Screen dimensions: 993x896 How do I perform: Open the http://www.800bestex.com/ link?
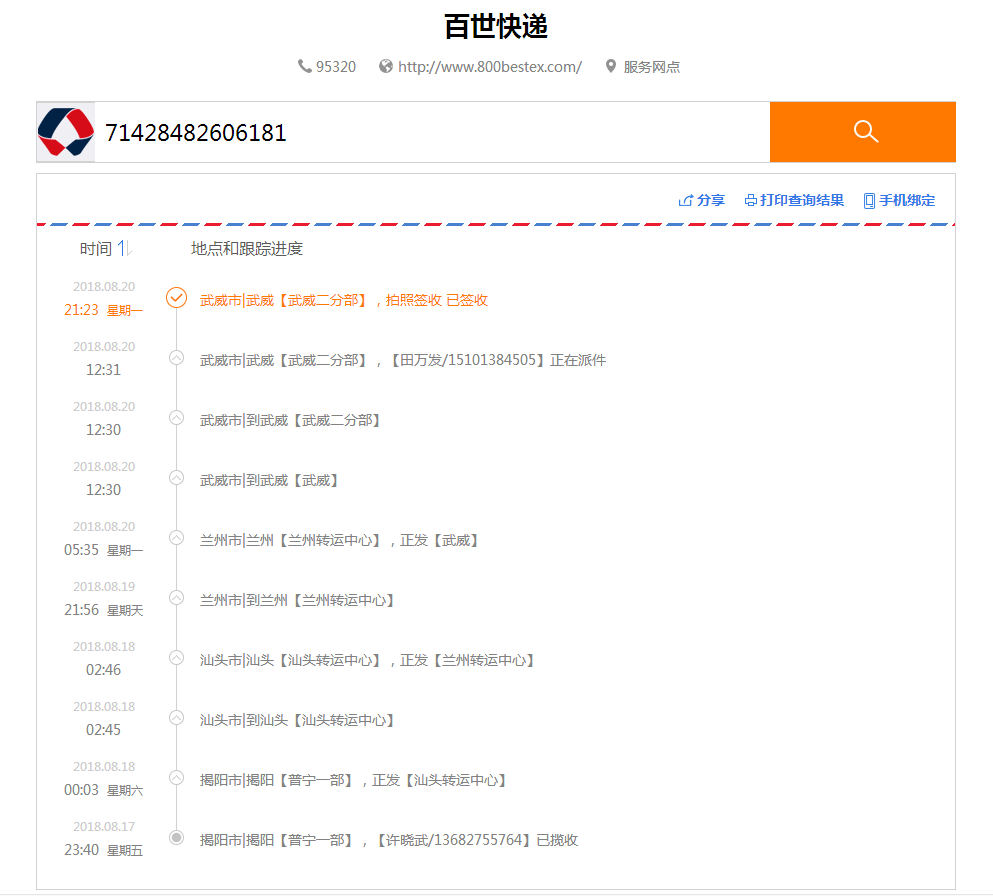[490, 66]
